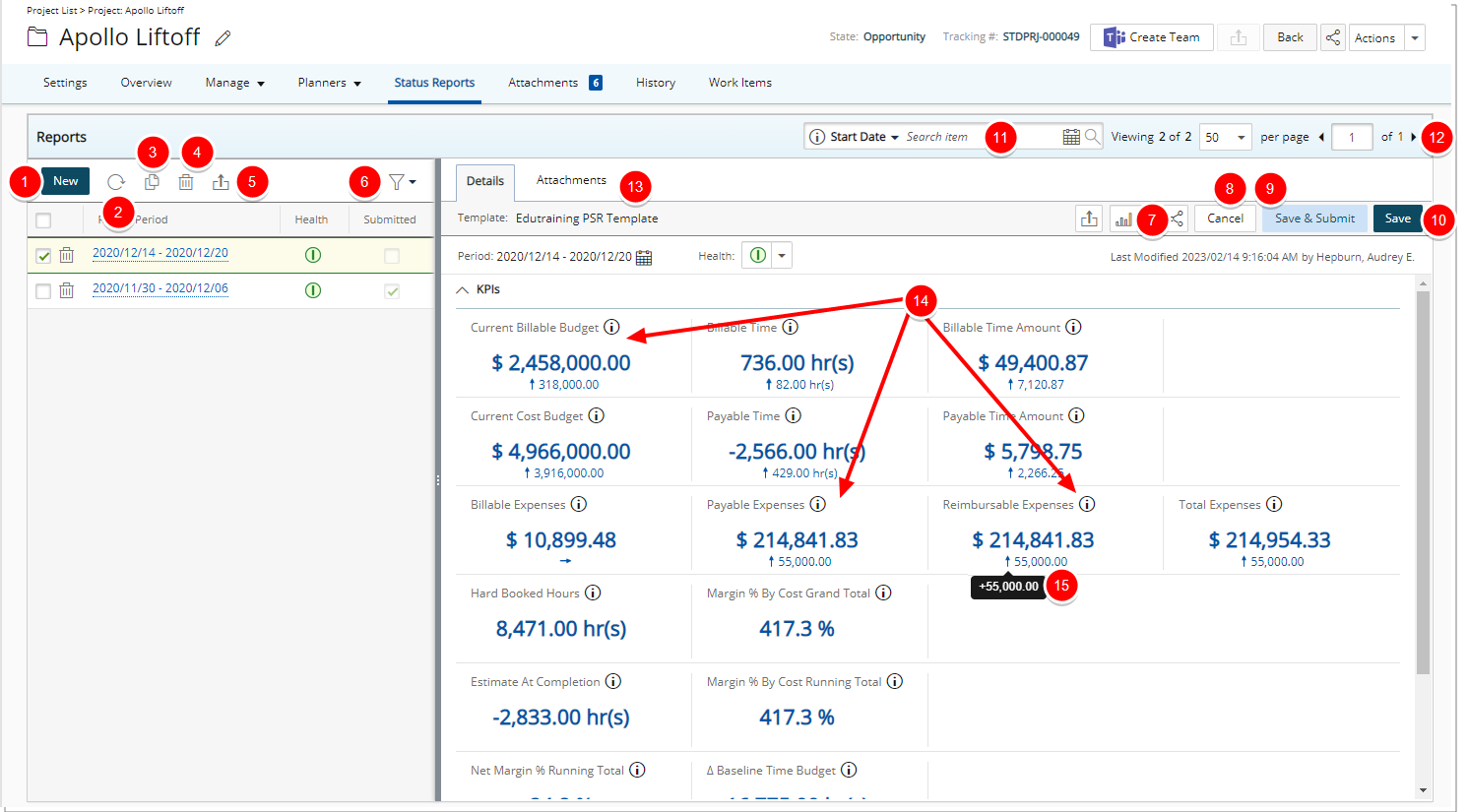Viewport: 1468px width, 812px height.
Task: Click the magnifier search icon
Action: point(1092,137)
